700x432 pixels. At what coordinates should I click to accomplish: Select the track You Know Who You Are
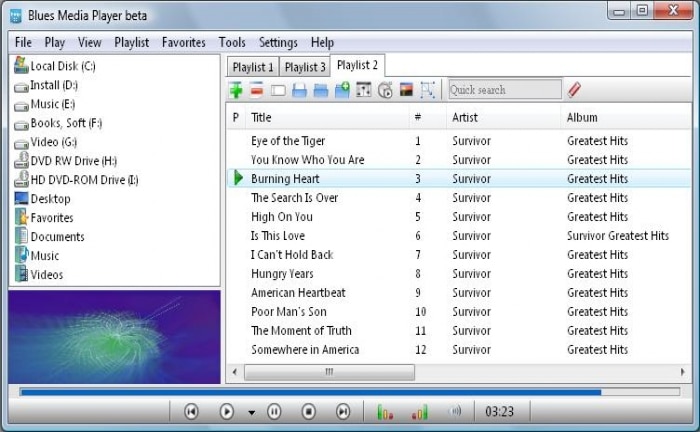[x=308, y=160]
